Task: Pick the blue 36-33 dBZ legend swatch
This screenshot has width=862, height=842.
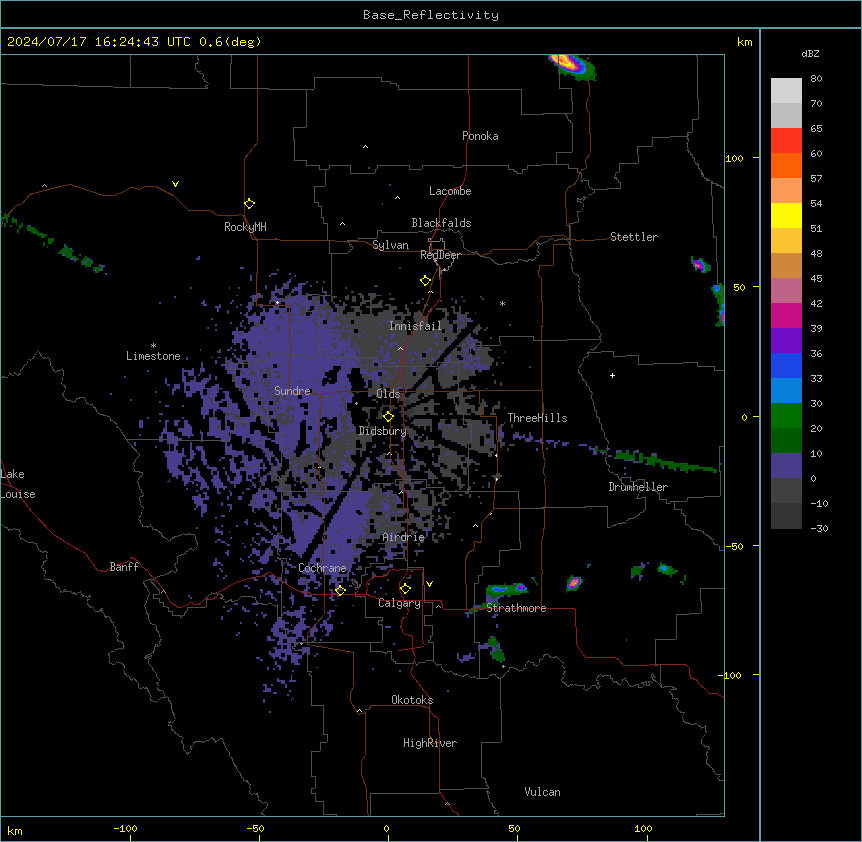Action: point(786,365)
